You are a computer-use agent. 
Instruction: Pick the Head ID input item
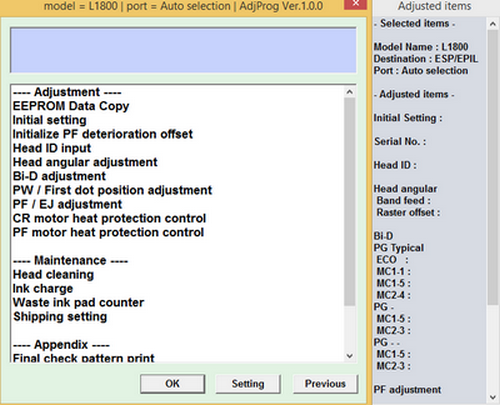[52, 148]
